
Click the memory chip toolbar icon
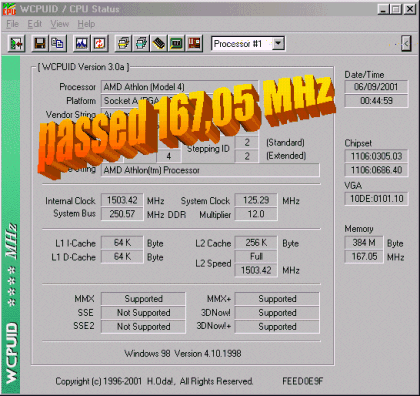pyautogui.click(x=159, y=43)
